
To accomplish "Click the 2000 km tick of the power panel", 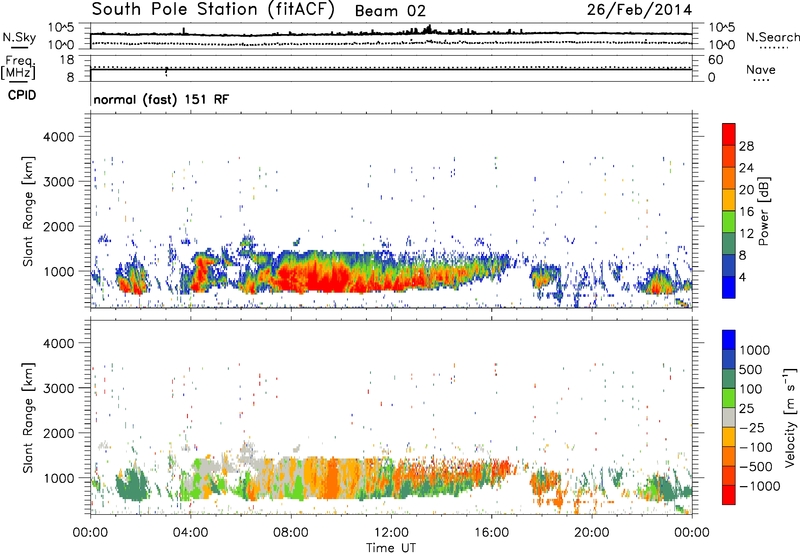I will (x=58, y=227).
